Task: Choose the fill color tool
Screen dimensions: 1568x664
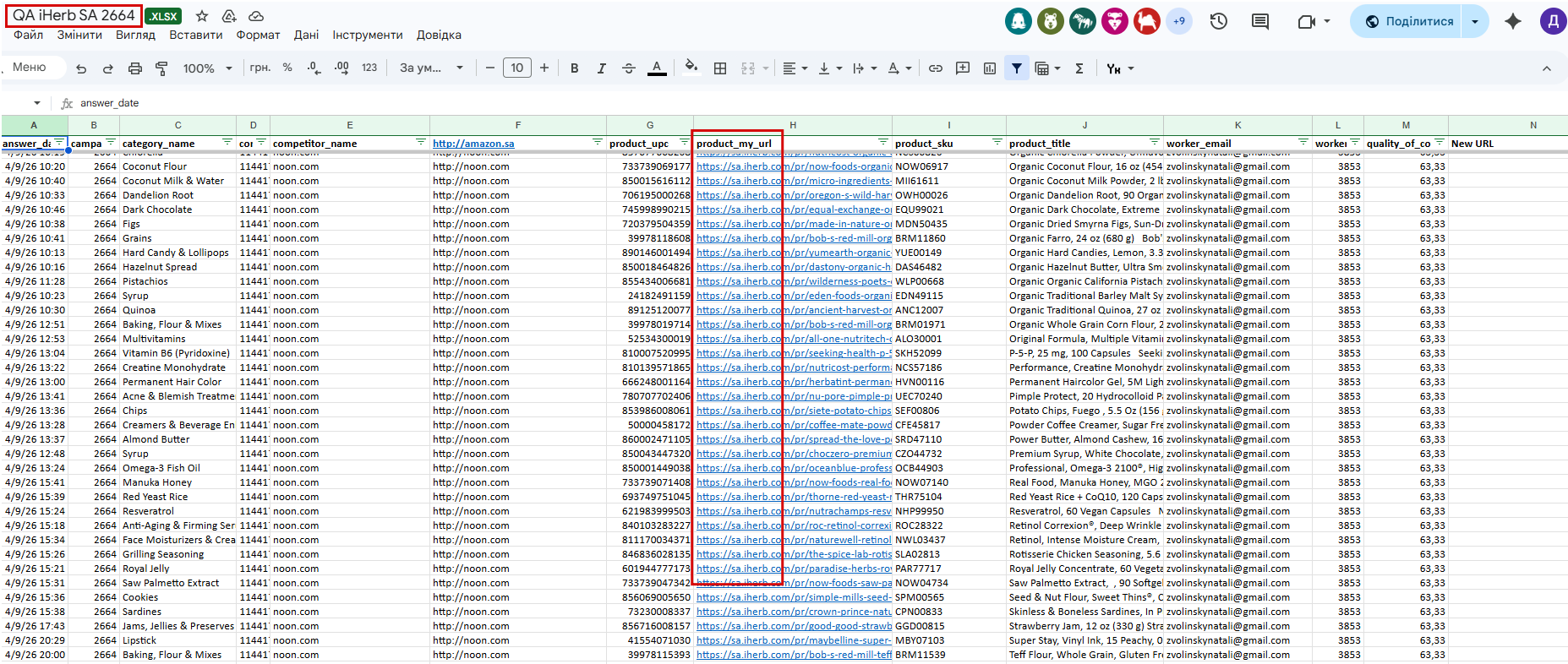Action: 691,68
